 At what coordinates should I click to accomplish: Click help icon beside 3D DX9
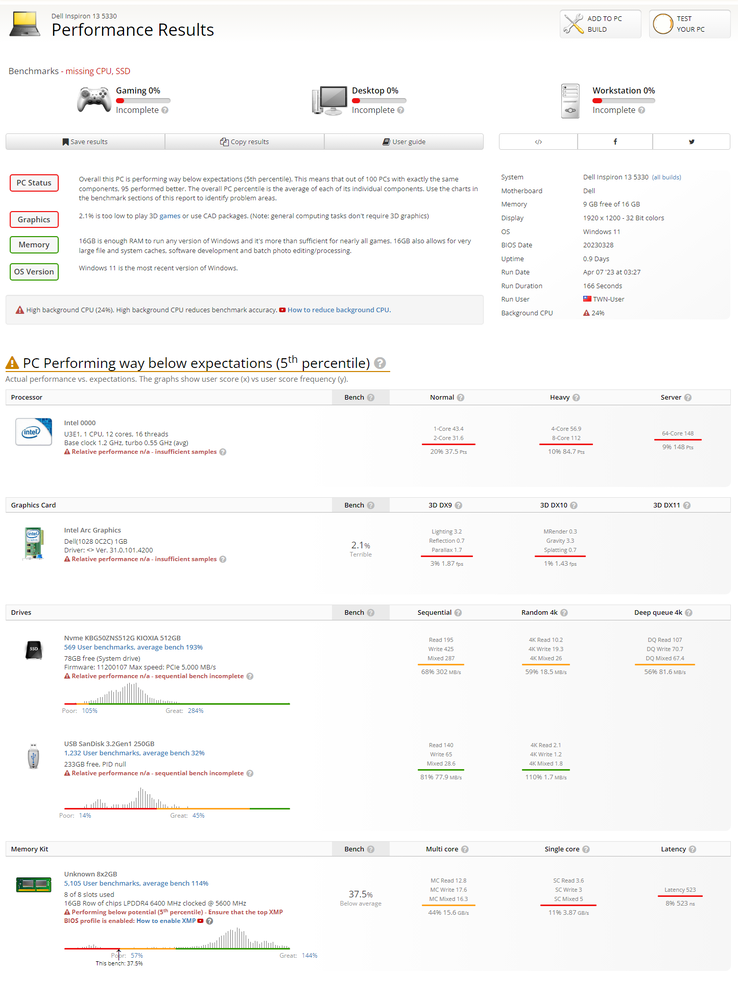pyautogui.click(x=458, y=506)
